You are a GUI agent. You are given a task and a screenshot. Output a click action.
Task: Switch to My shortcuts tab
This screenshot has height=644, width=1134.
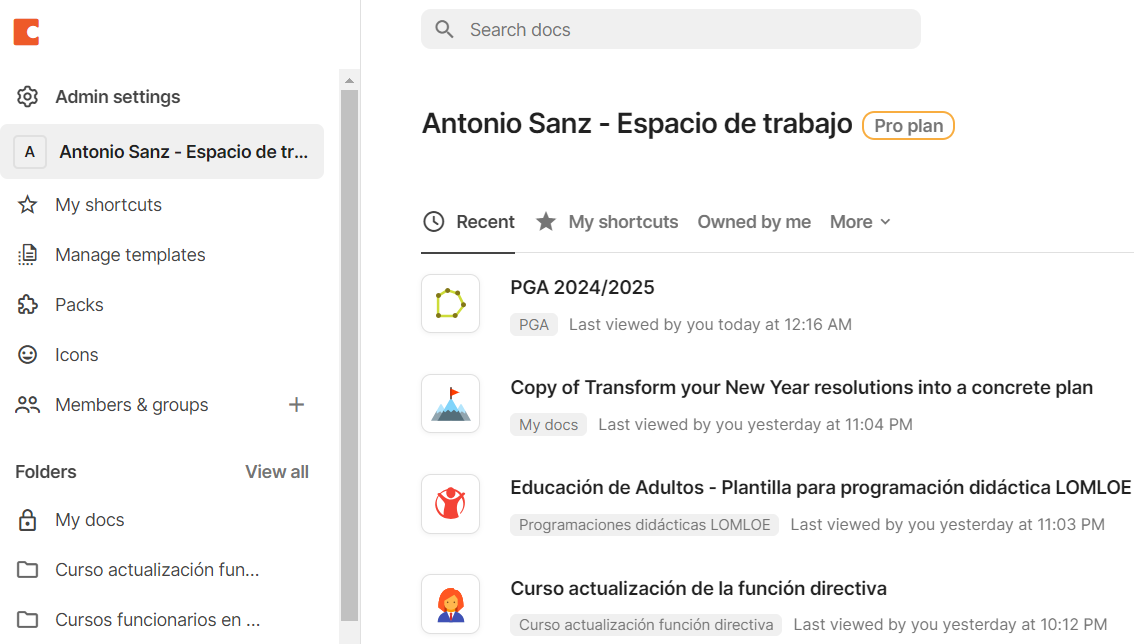[x=608, y=222]
